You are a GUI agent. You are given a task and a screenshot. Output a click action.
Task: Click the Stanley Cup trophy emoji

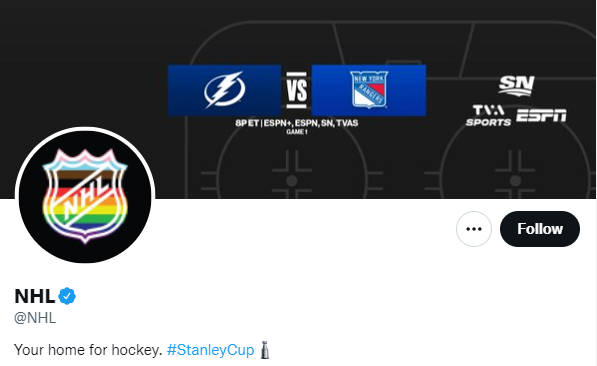click(x=265, y=350)
